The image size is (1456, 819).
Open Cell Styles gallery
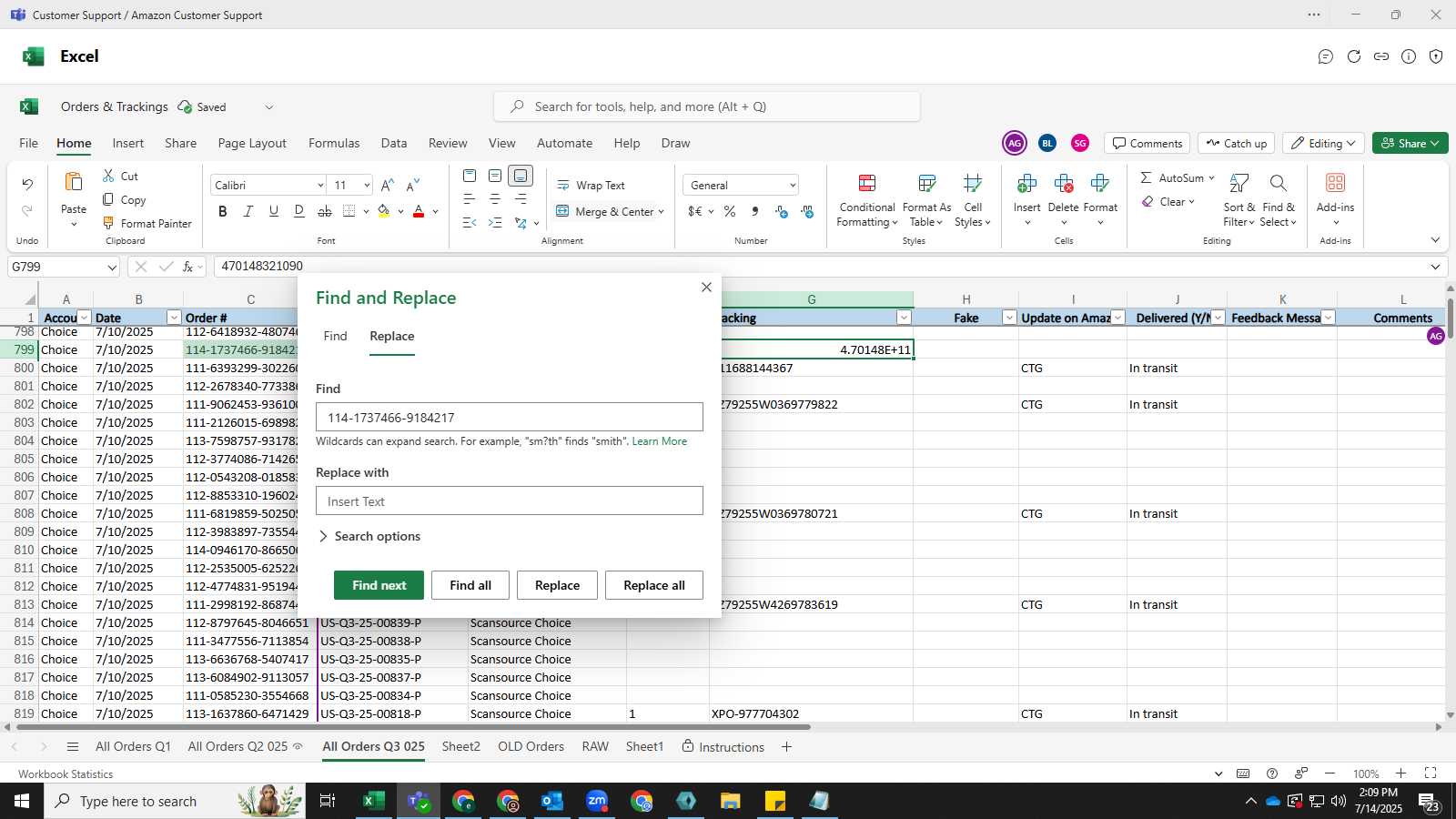coord(972,200)
